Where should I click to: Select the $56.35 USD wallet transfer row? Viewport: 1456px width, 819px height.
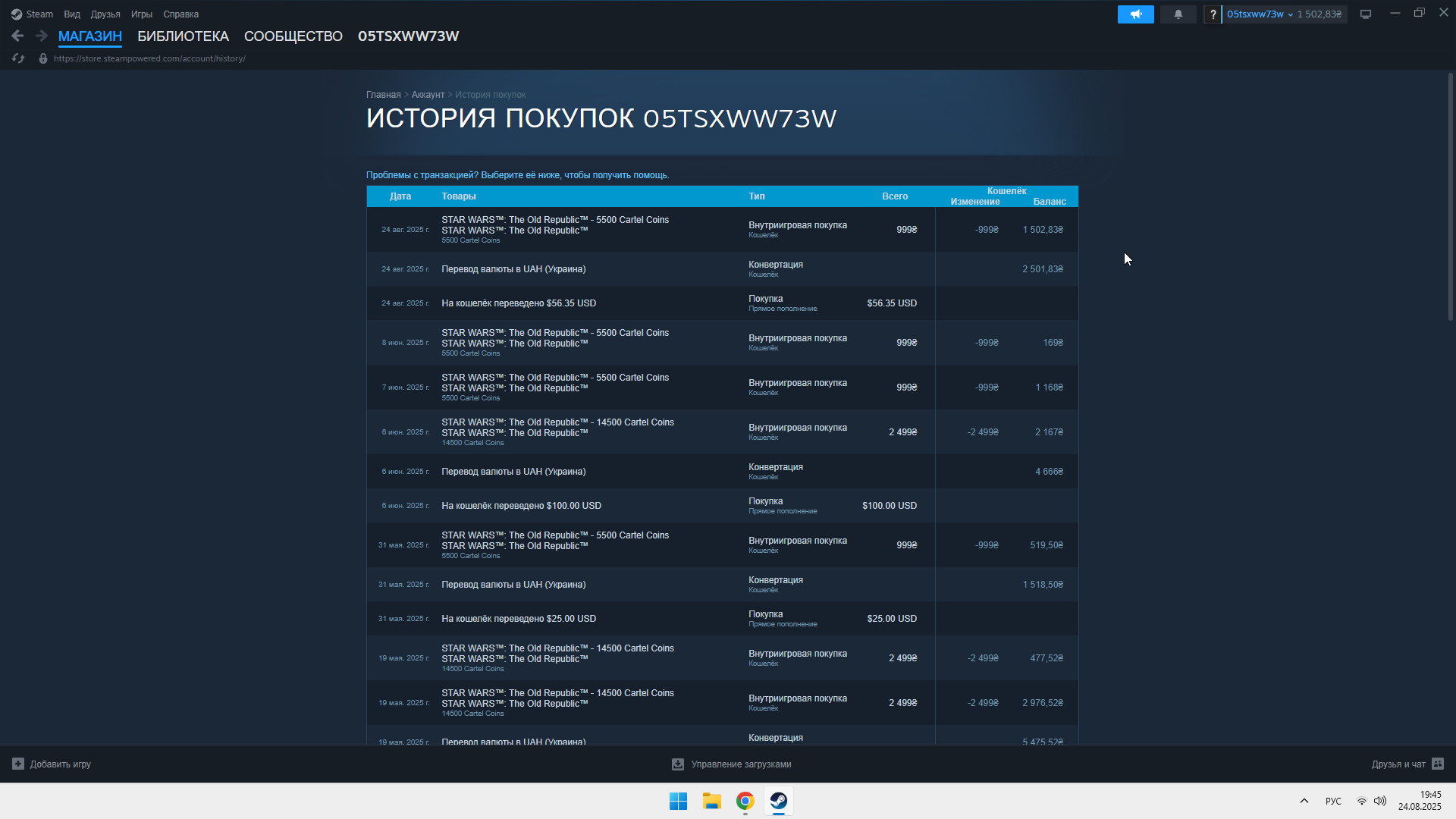(722, 303)
